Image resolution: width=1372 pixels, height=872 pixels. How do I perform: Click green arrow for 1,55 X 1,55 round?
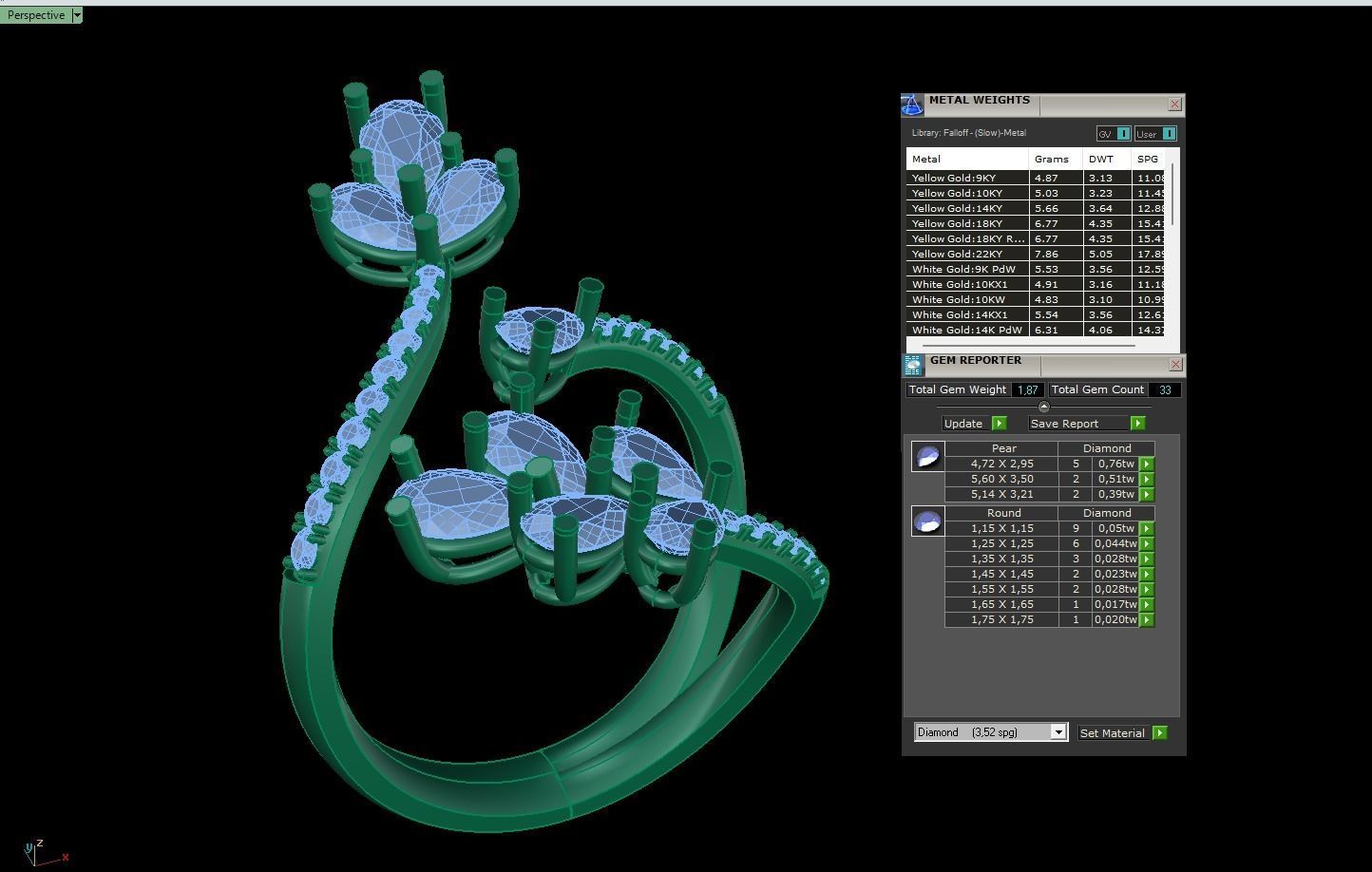pos(1147,590)
